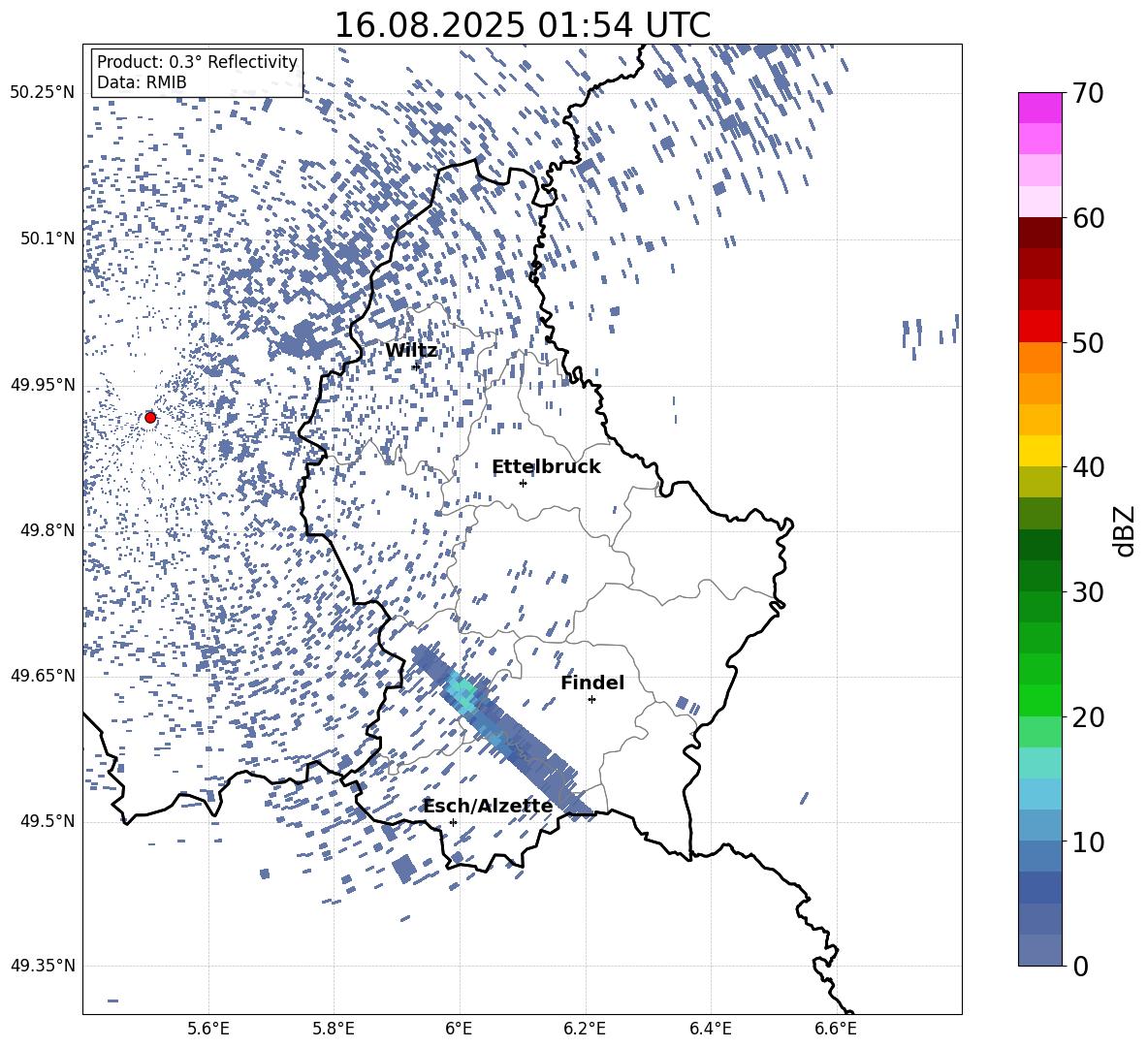Screen dimensions: 1148x1048
Task: Click the colorbar tick label 20
Action: point(1089,716)
